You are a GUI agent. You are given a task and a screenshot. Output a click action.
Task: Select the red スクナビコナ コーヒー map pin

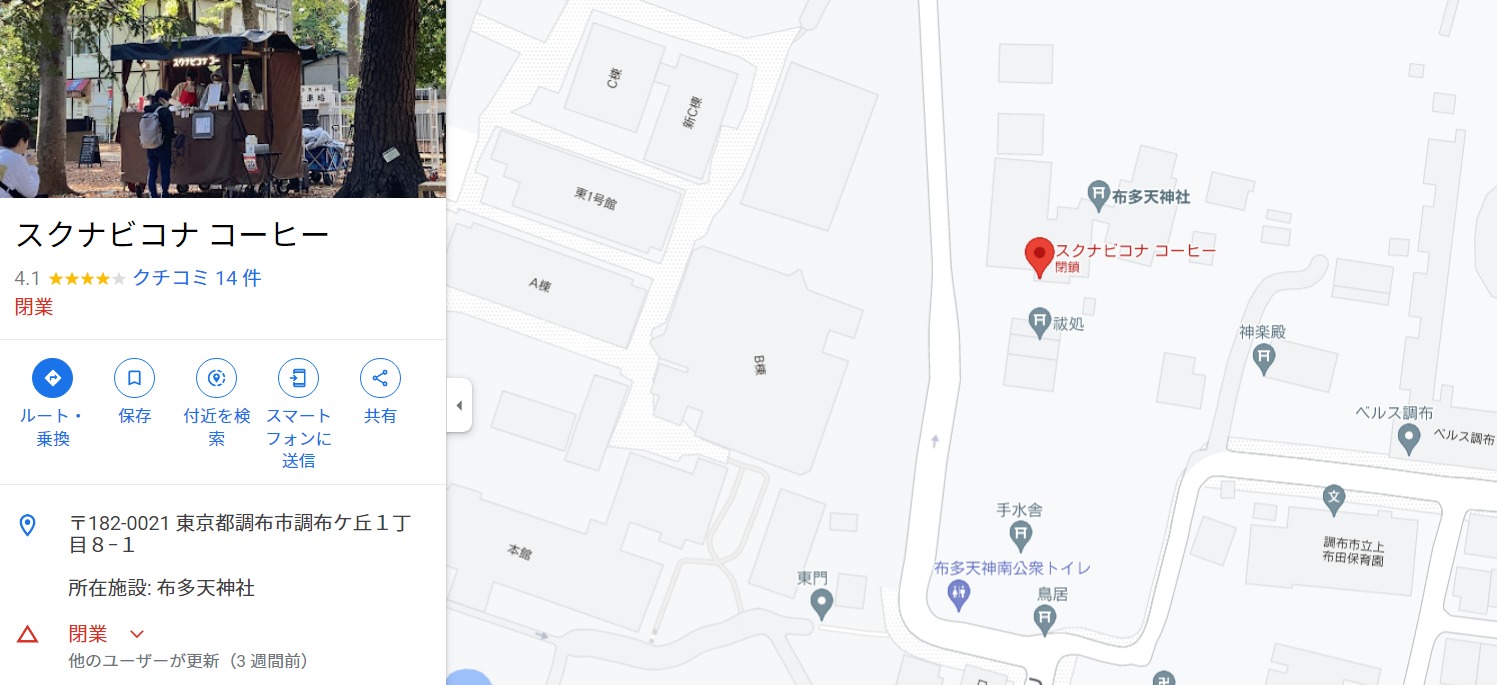1040,257
